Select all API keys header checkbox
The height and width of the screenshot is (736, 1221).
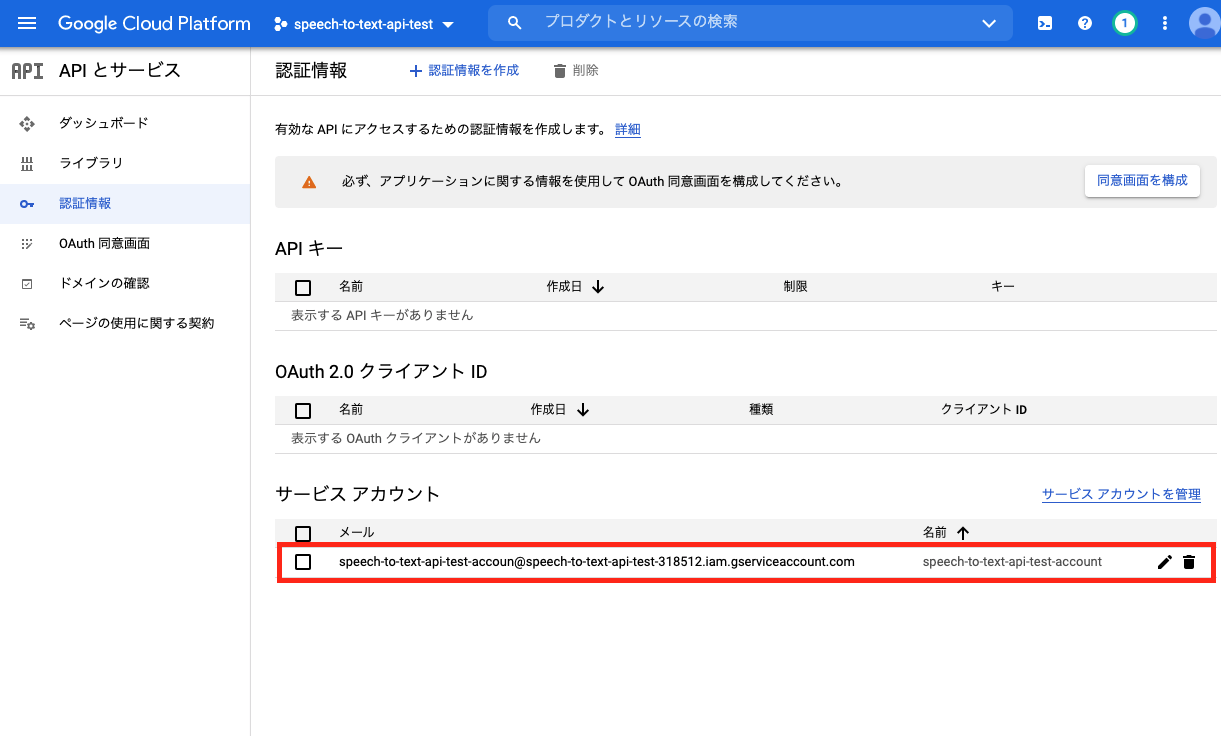pyautogui.click(x=303, y=287)
